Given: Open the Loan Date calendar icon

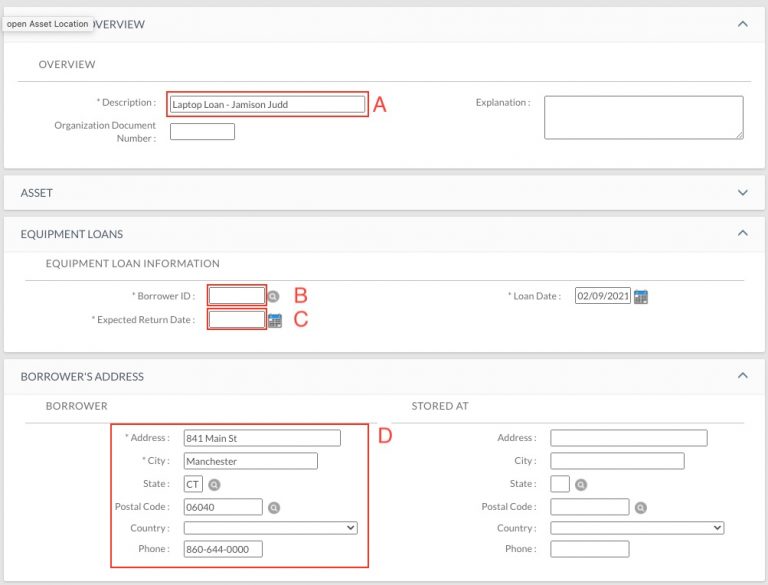Looking at the screenshot, I should 641,297.
